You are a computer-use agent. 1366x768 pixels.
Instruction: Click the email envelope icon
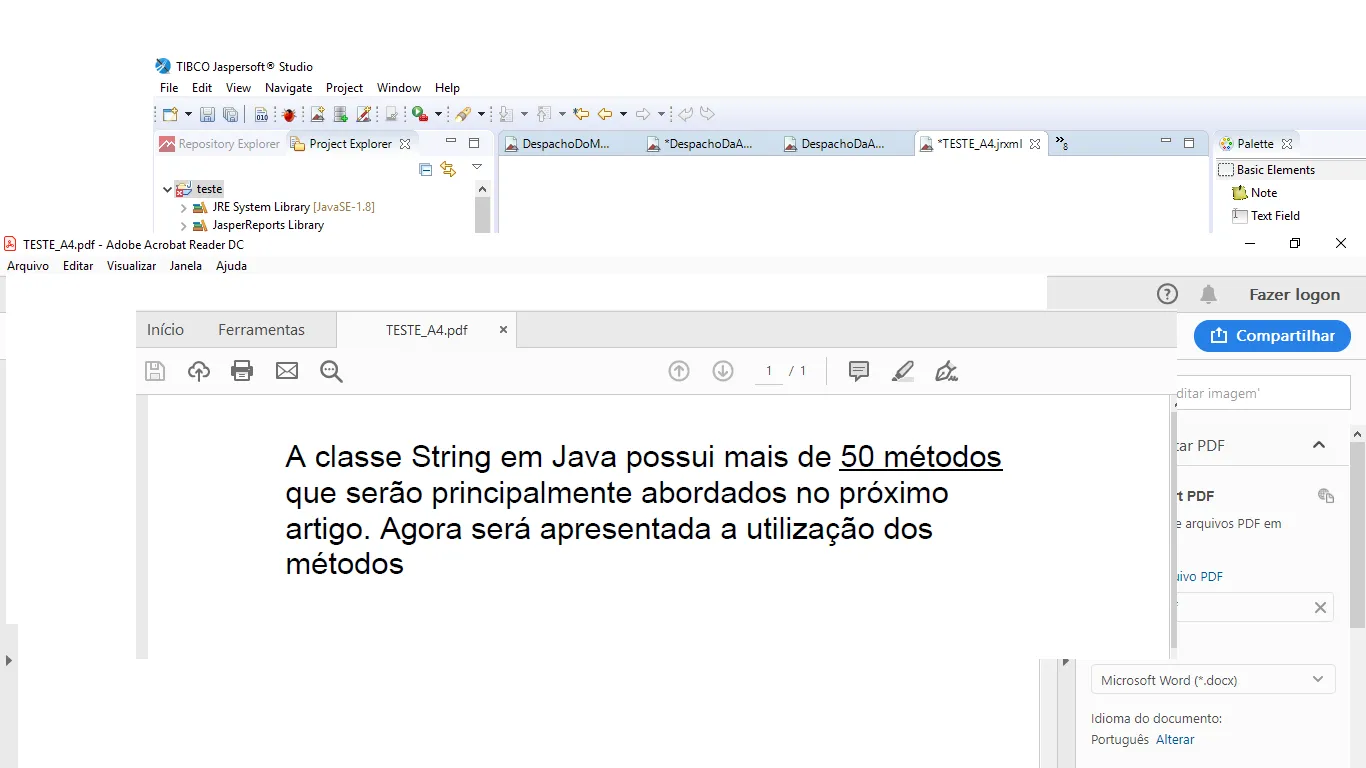[287, 371]
